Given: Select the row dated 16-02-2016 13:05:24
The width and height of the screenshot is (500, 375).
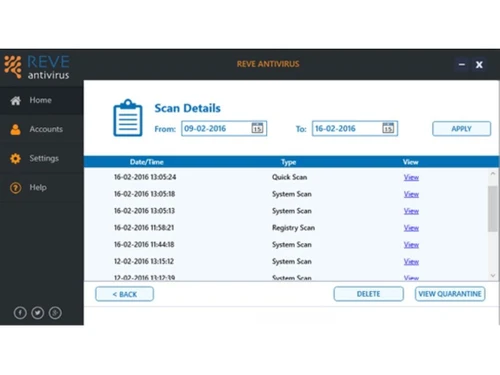Looking at the screenshot, I should pyautogui.click(x=287, y=177).
